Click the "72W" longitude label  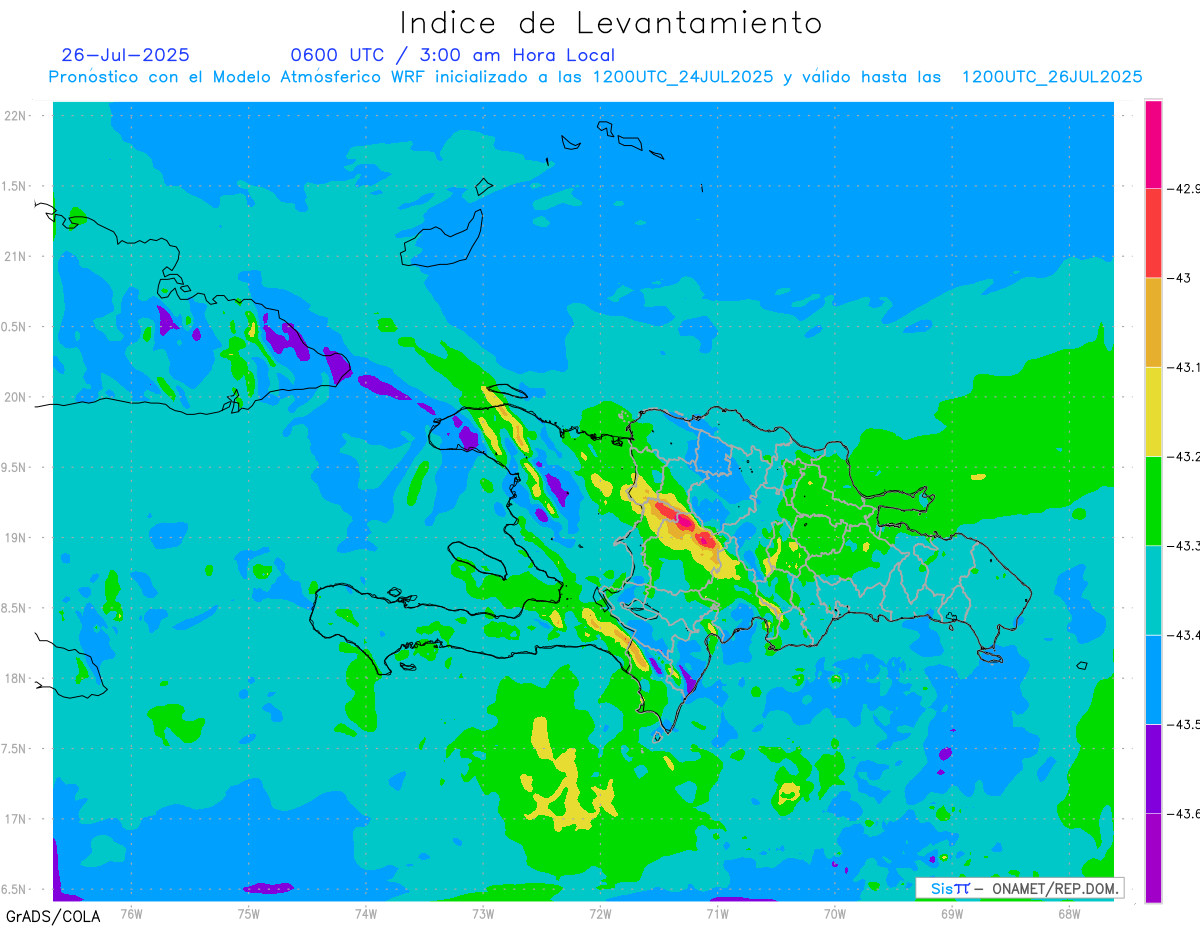click(x=600, y=913)
